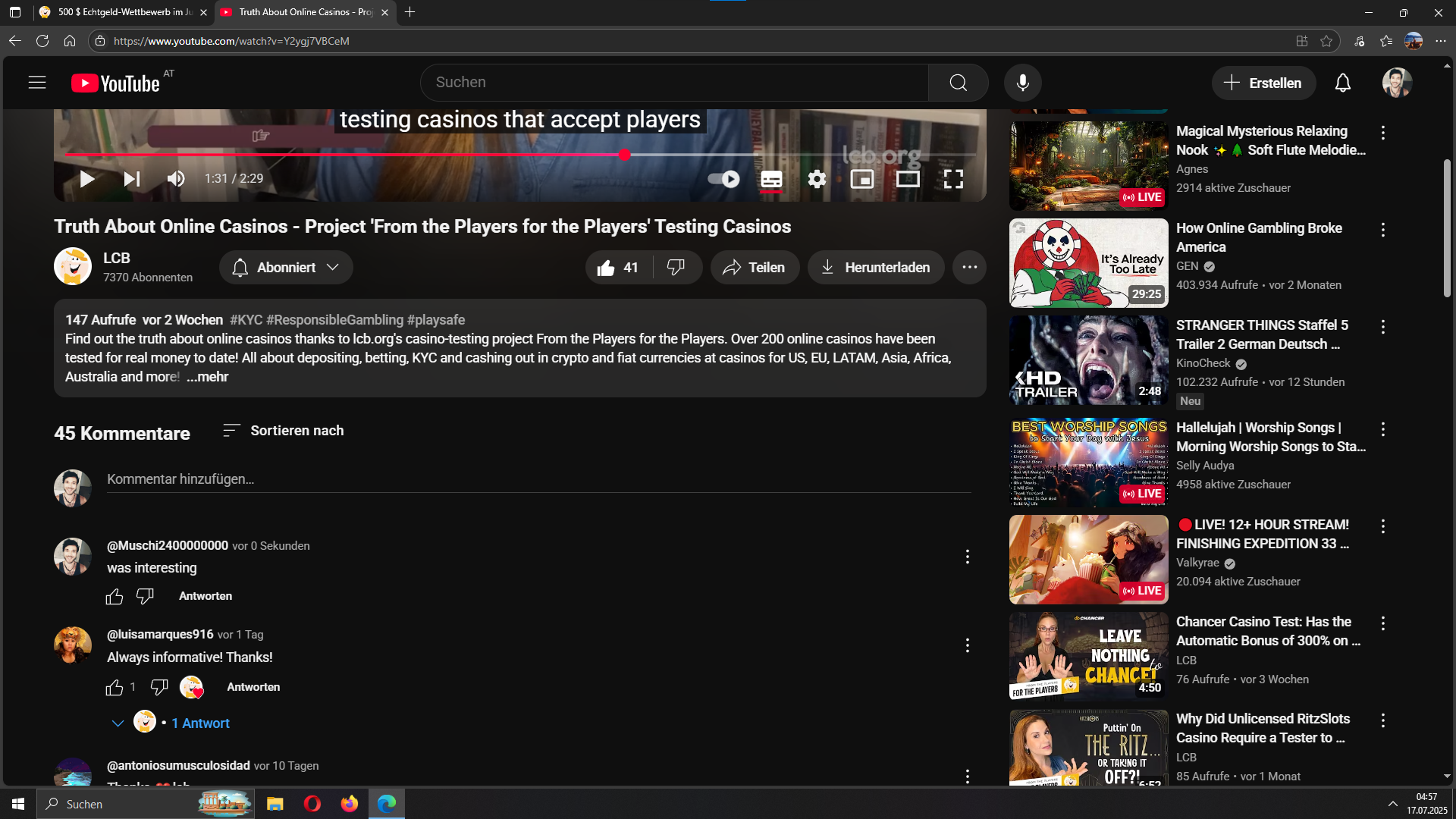Image resolution: width=1456 pixels, height=819 pixels.
Task: Click the red scrubber handle on timeline
Action: (x=624, y=155)
